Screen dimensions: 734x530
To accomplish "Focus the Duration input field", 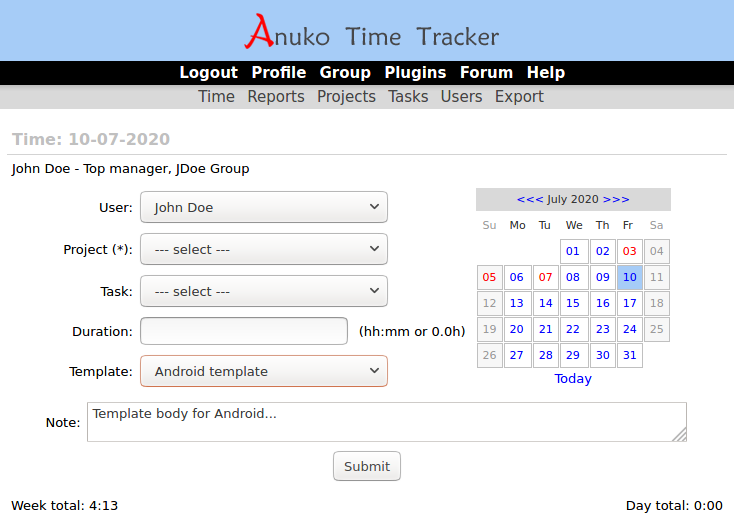I will pos(244,331).
